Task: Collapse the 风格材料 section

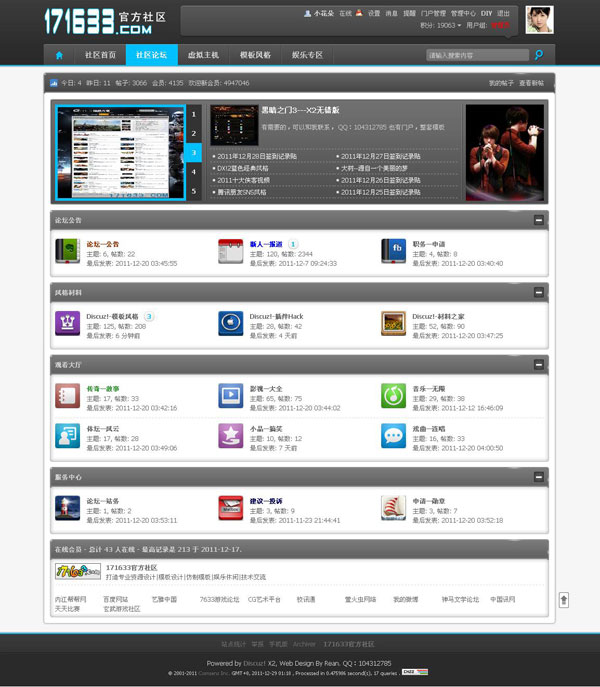Action: click(x=539, y=292)
